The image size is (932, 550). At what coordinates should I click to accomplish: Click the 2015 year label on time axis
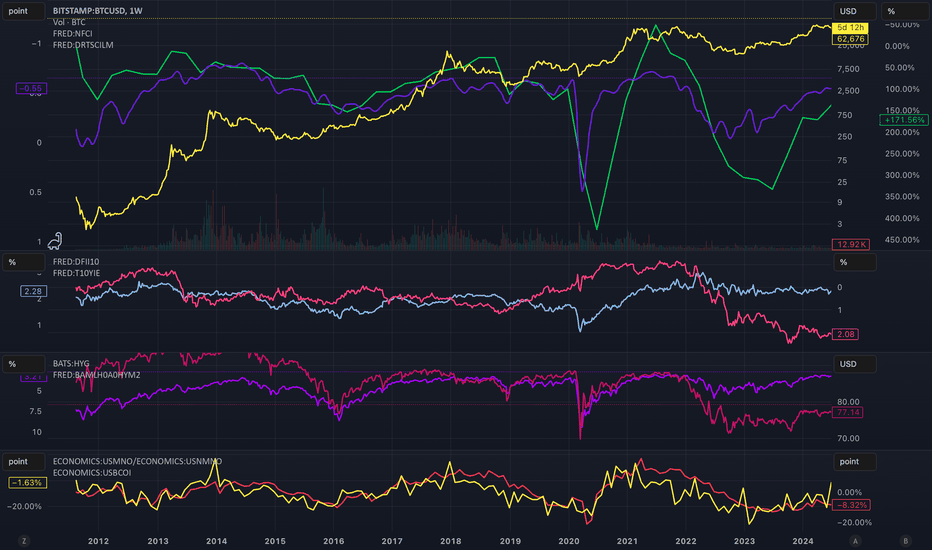[x=275, y=541]
